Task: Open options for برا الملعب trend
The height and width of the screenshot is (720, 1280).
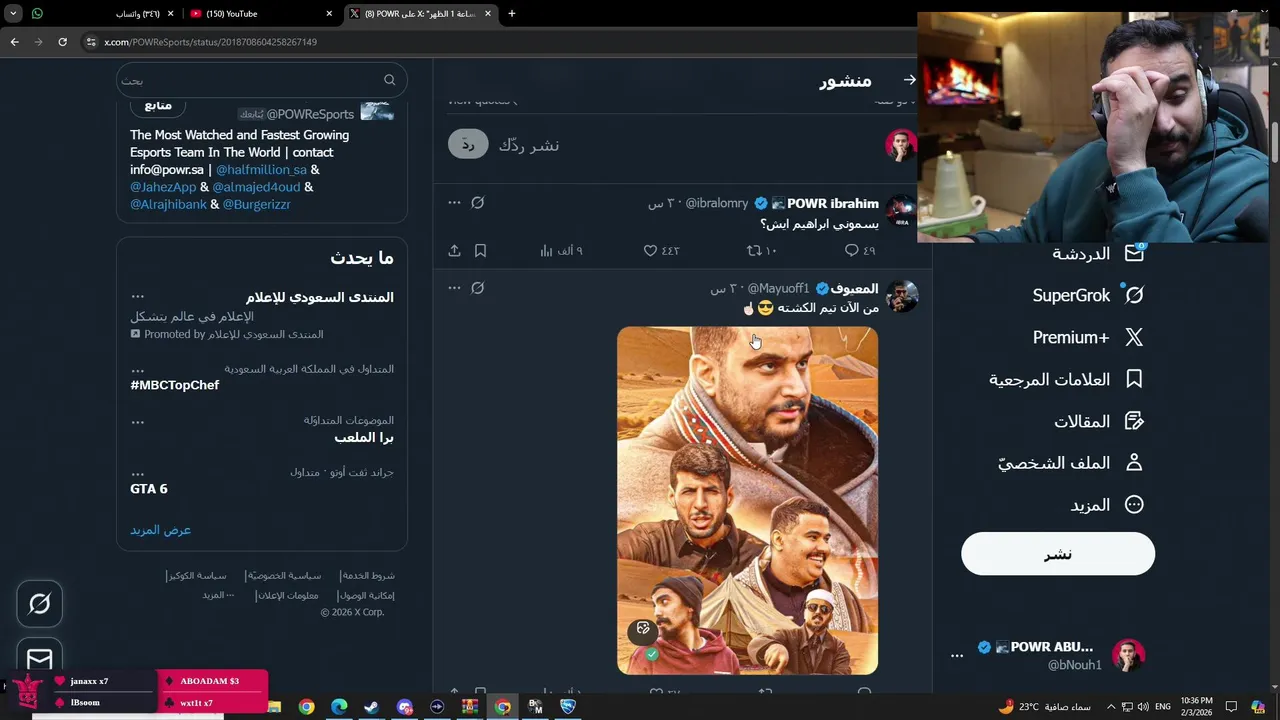Action: 138,422
